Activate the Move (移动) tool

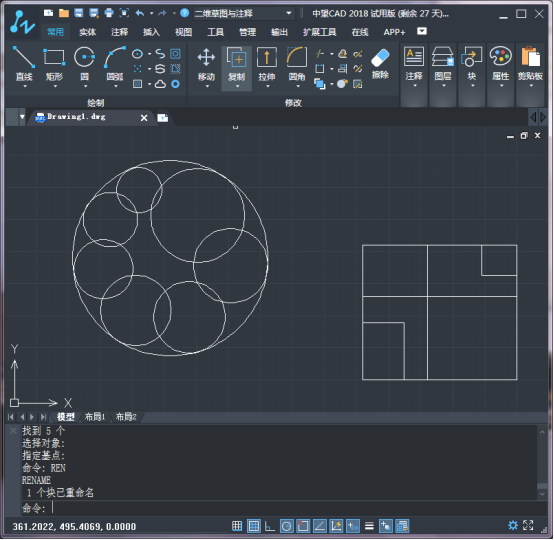[x=206, y=64]
